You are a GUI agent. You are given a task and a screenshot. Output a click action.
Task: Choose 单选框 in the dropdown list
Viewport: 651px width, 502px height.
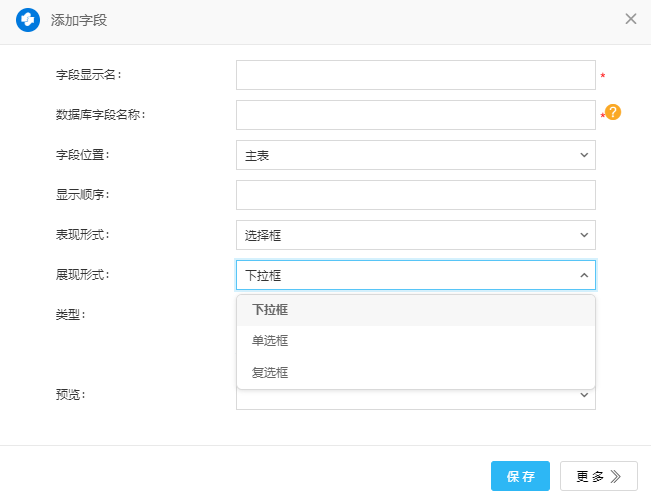click(270, 341)
